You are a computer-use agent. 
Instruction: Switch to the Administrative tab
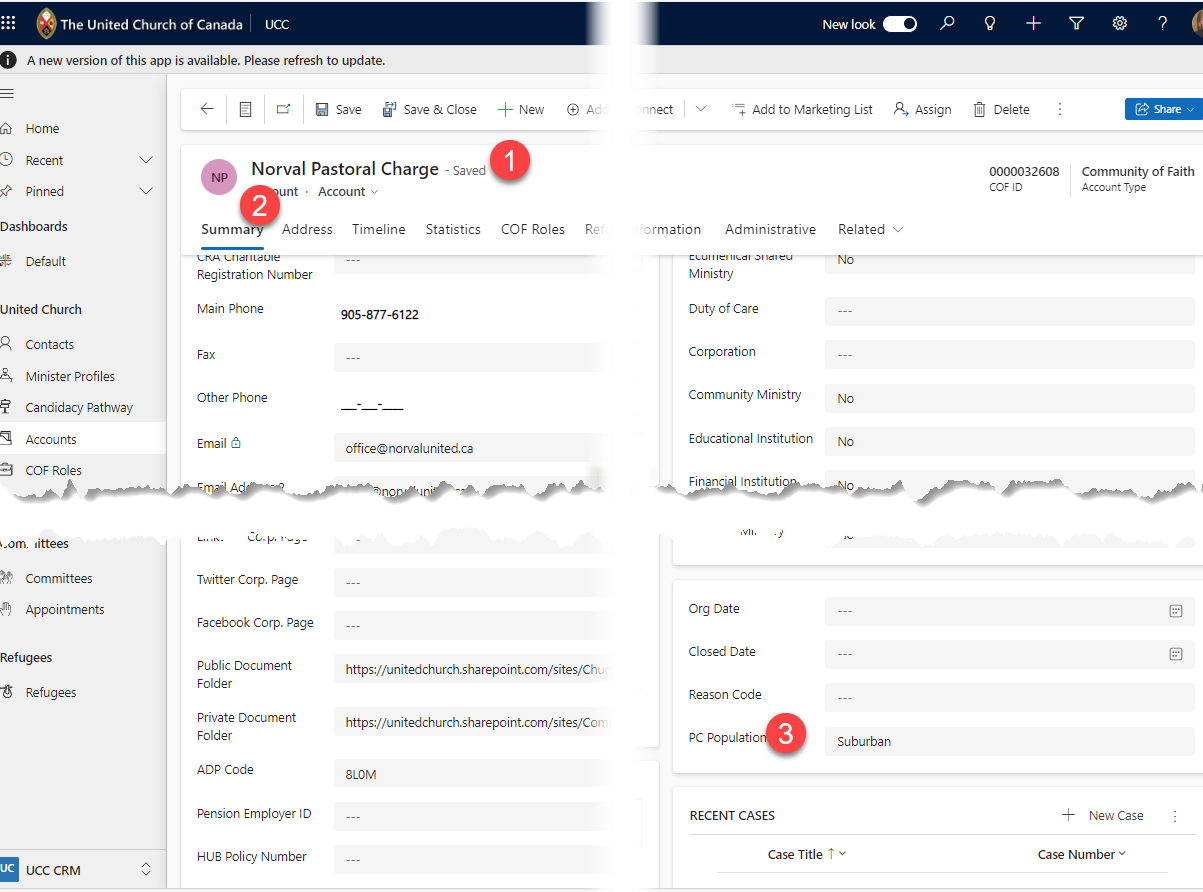(x=770, y=229)
